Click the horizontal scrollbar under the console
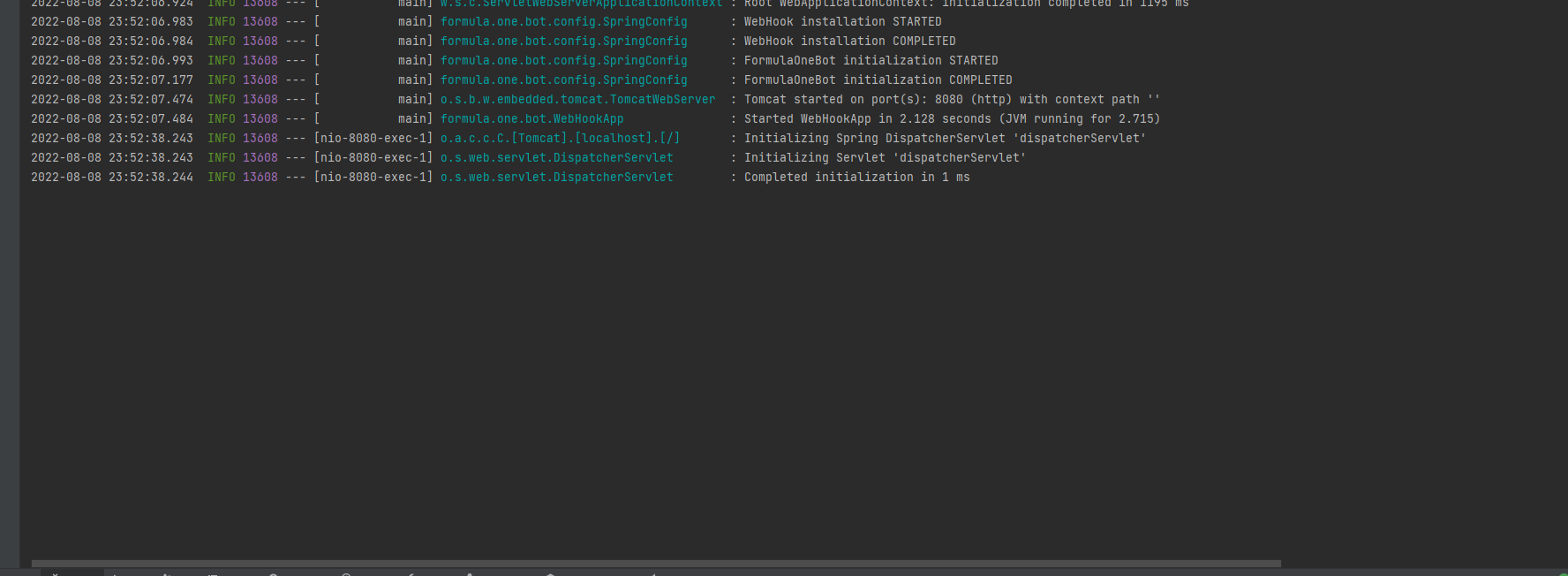Image resolution: width=1568 pixels, height=576 pixels. pyautogui.click(x=656, y=563)
